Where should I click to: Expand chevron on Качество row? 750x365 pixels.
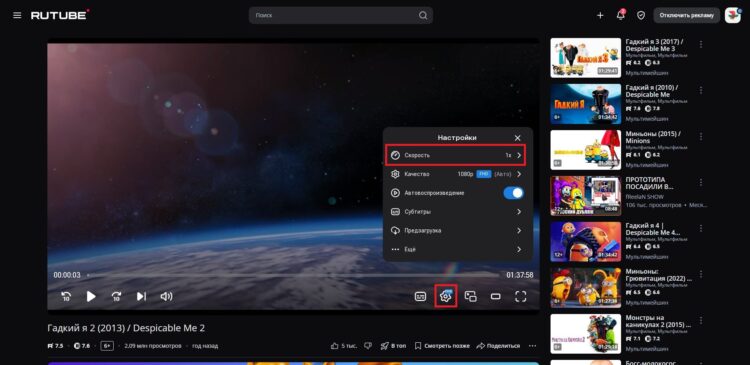519,174
